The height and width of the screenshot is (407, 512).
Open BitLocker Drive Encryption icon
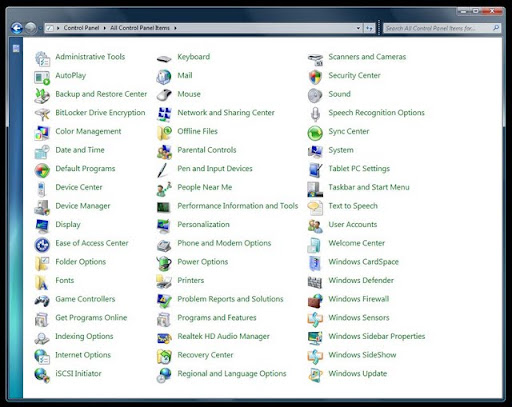pos(42,114)
